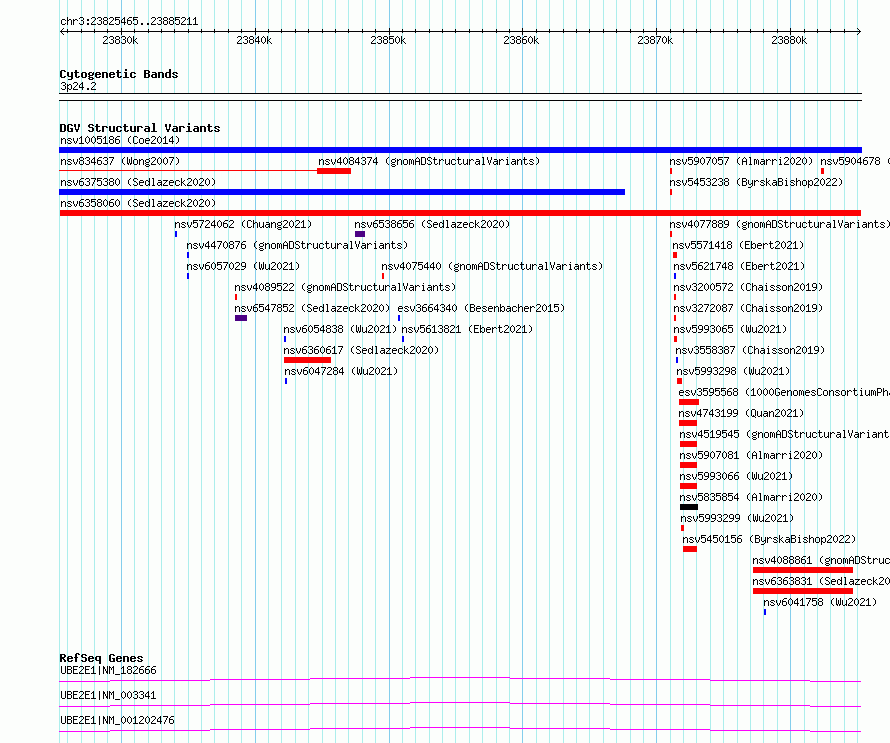
Task: Select the red bar under esv3595568
Action: click(x=689, y=402)
